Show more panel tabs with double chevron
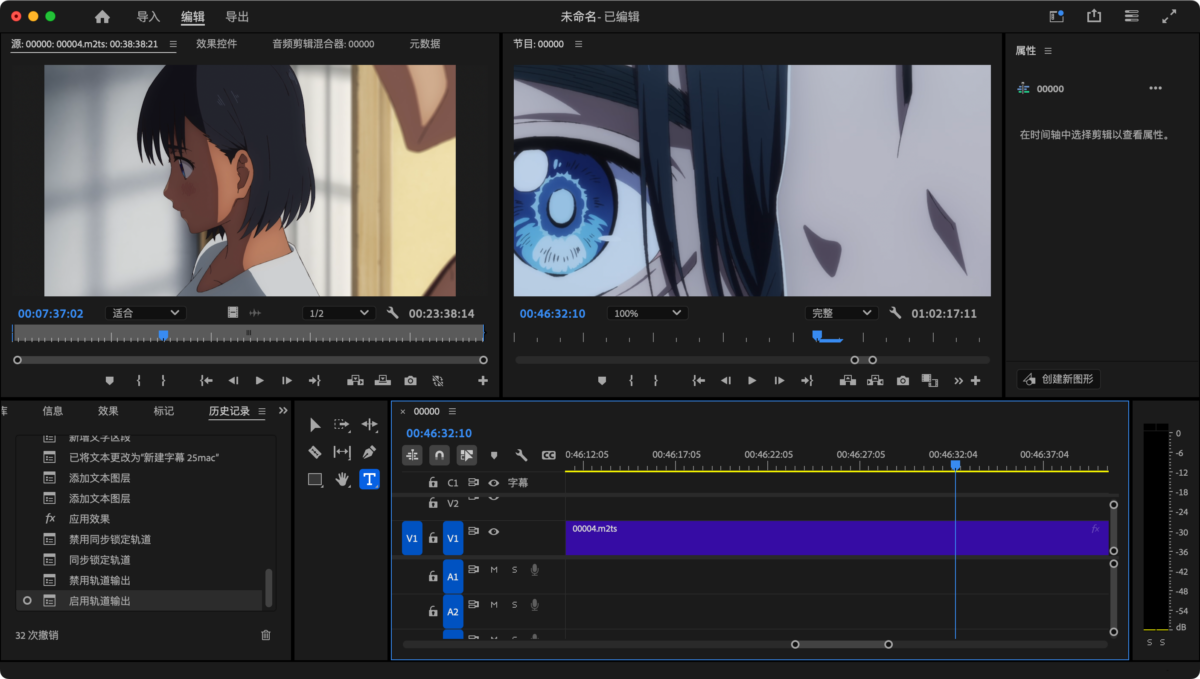This screenshot has width=1200, height=679. tap(283, 411)
